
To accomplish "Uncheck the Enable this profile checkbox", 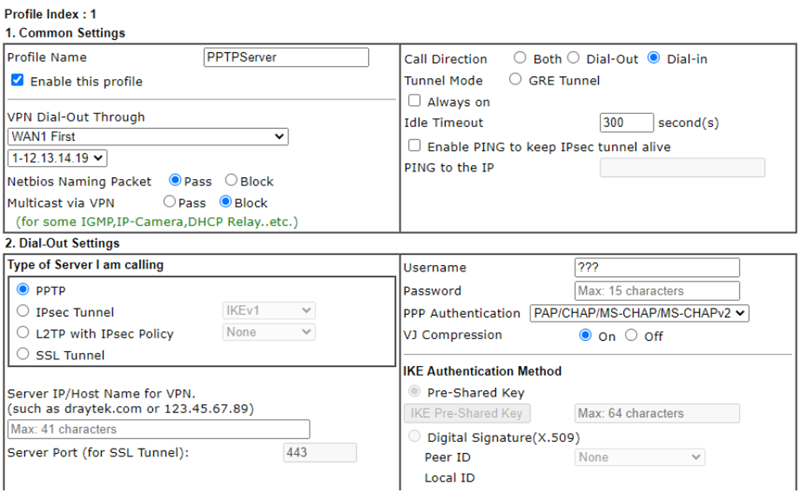I will (18, 81).
